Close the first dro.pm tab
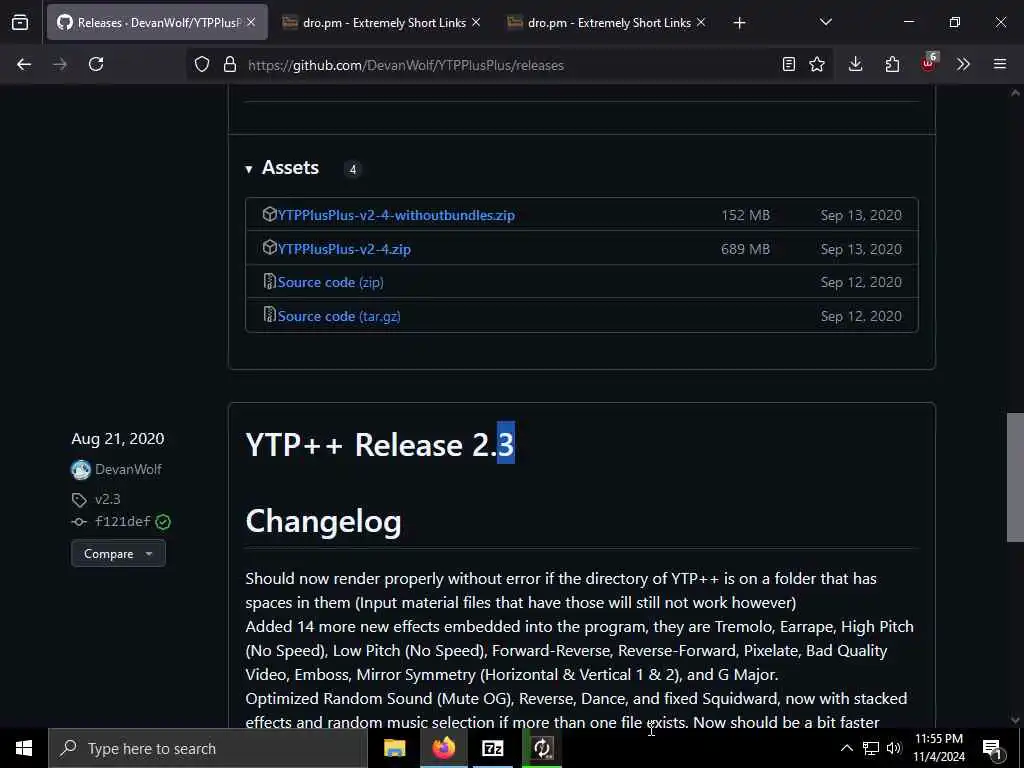The width and height of the screenshot is (1024, 768). coord(476,23)
